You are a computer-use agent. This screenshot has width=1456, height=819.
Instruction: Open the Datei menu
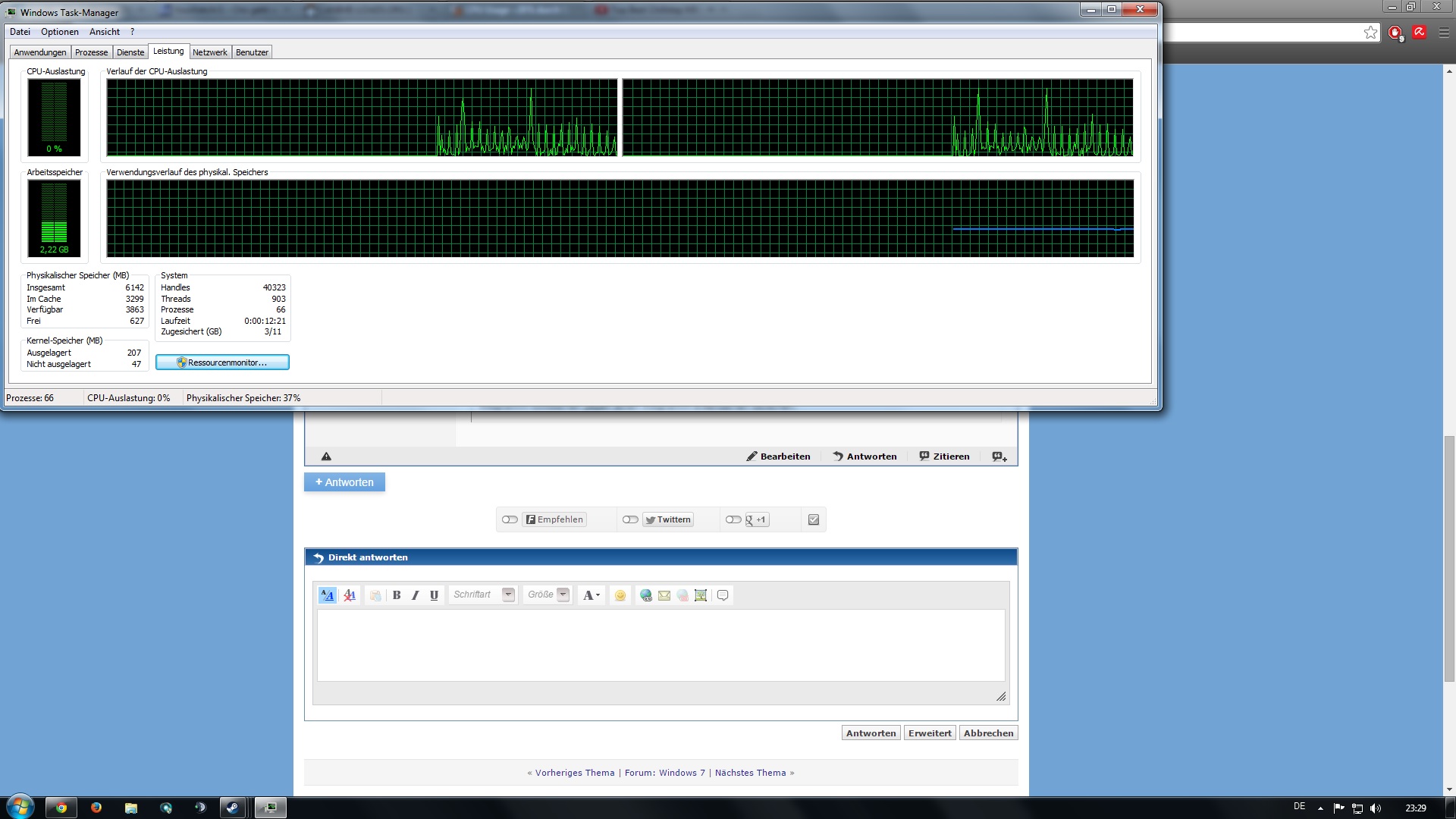(20, 32)
